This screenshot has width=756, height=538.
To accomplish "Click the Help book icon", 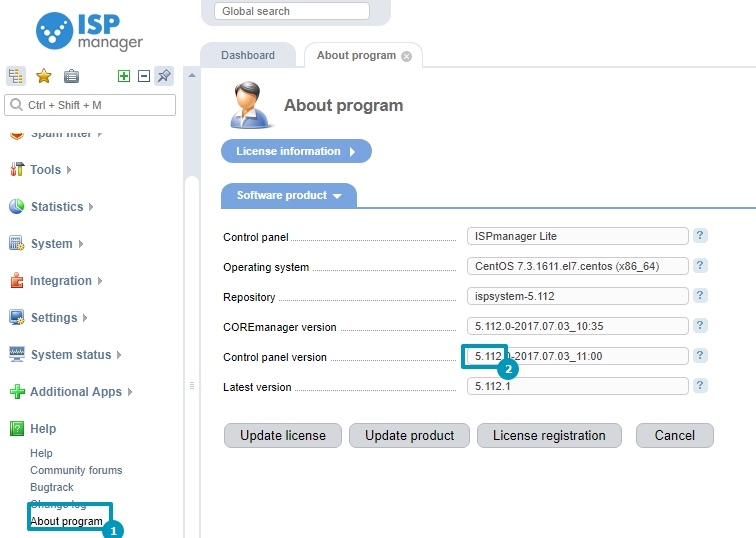I will [17, 429].
